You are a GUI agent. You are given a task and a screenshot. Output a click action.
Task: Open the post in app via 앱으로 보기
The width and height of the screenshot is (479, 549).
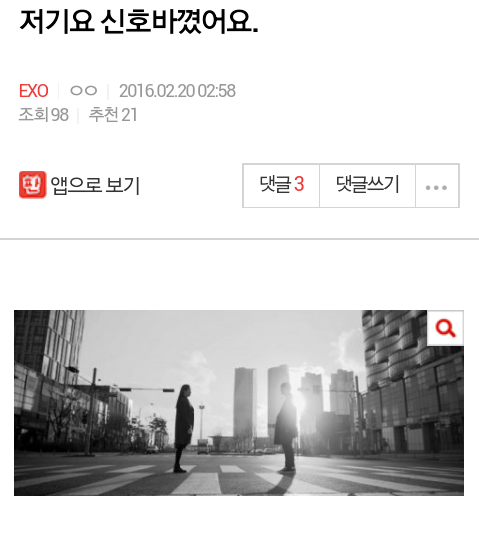[x=79, y=185]
